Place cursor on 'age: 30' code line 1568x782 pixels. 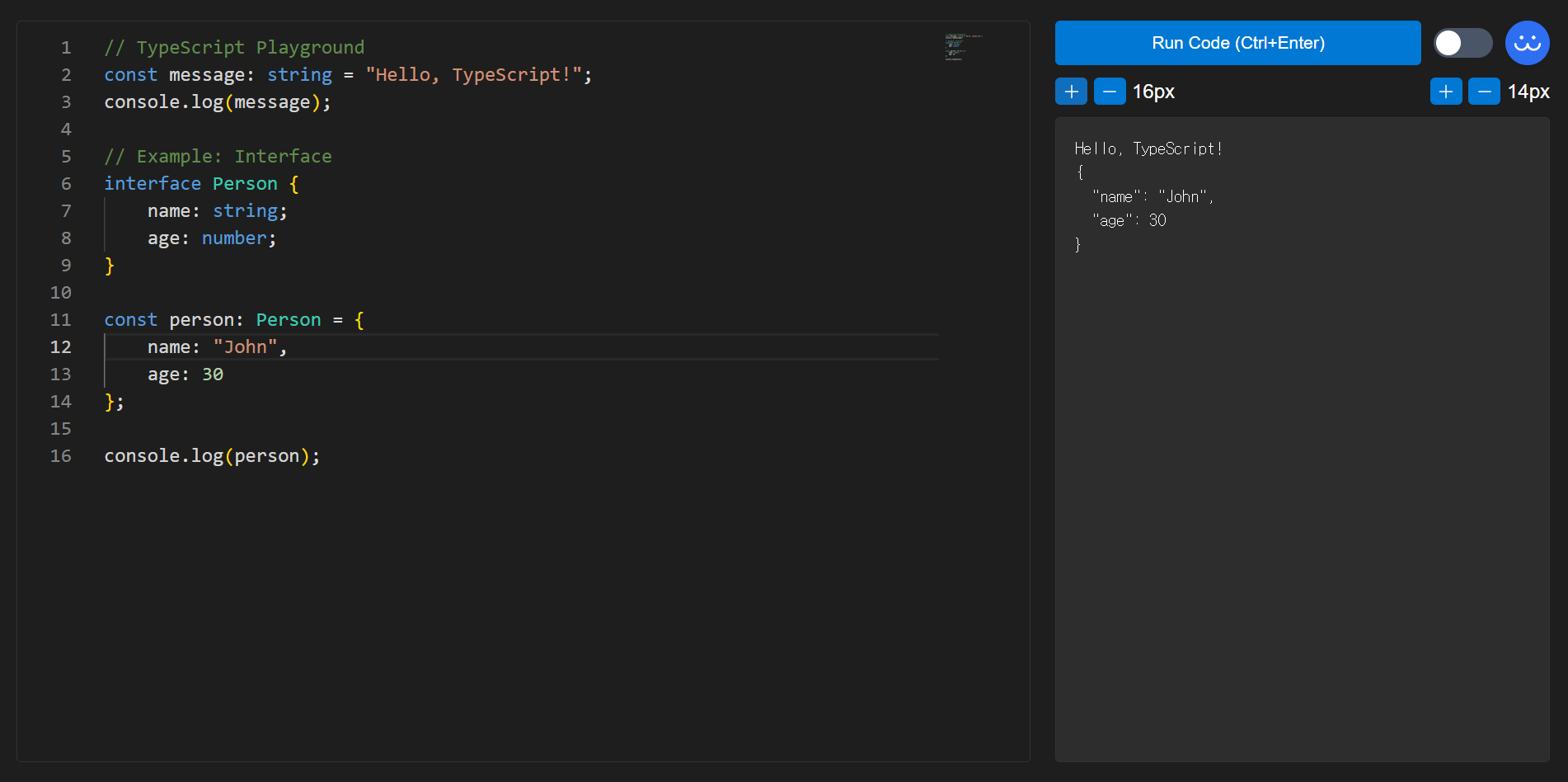coord(185,375)
